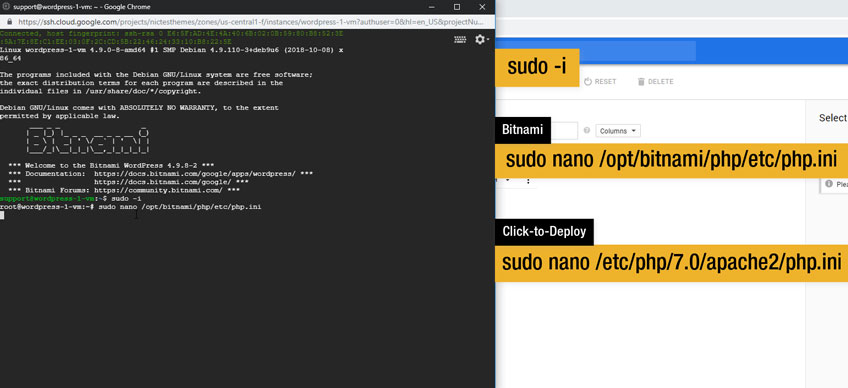This screenshot has height=388, width=848.
Task: Maximize the SSH Chrome window
Action: (x=457, y=7)
